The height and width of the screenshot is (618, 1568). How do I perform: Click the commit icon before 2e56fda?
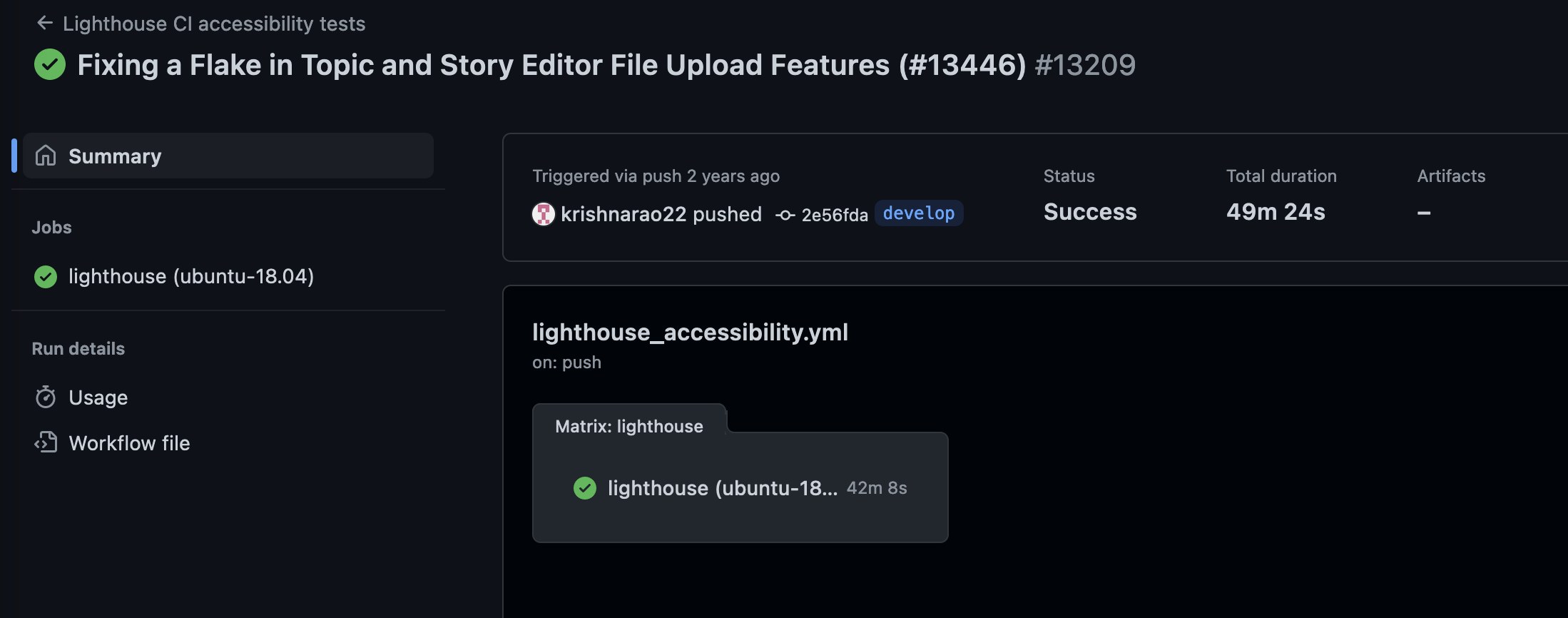(x=785, y=214)
